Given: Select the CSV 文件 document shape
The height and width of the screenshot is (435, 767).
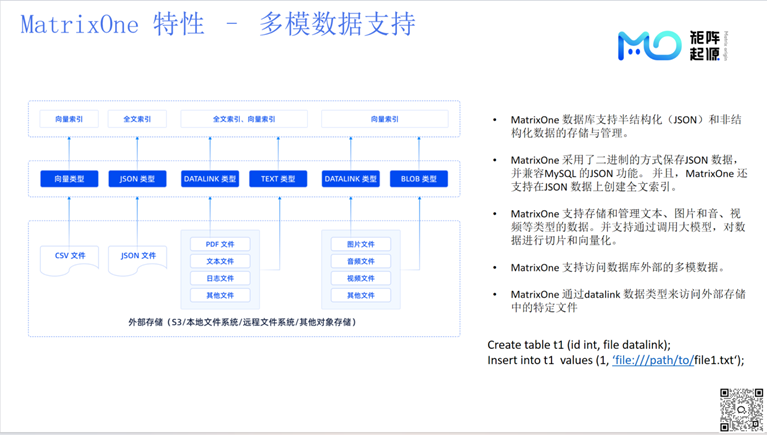Looking at the screenshot, I should (x=69, y=259).
